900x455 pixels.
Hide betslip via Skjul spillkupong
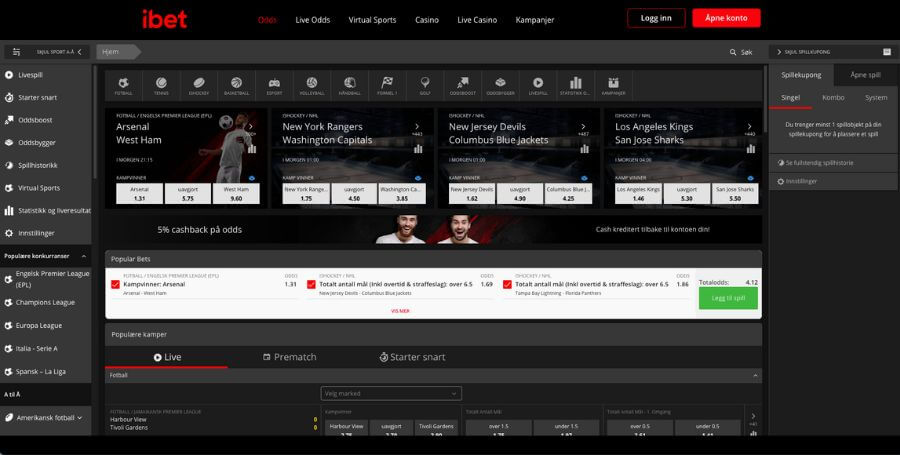[x=807, y=52]
